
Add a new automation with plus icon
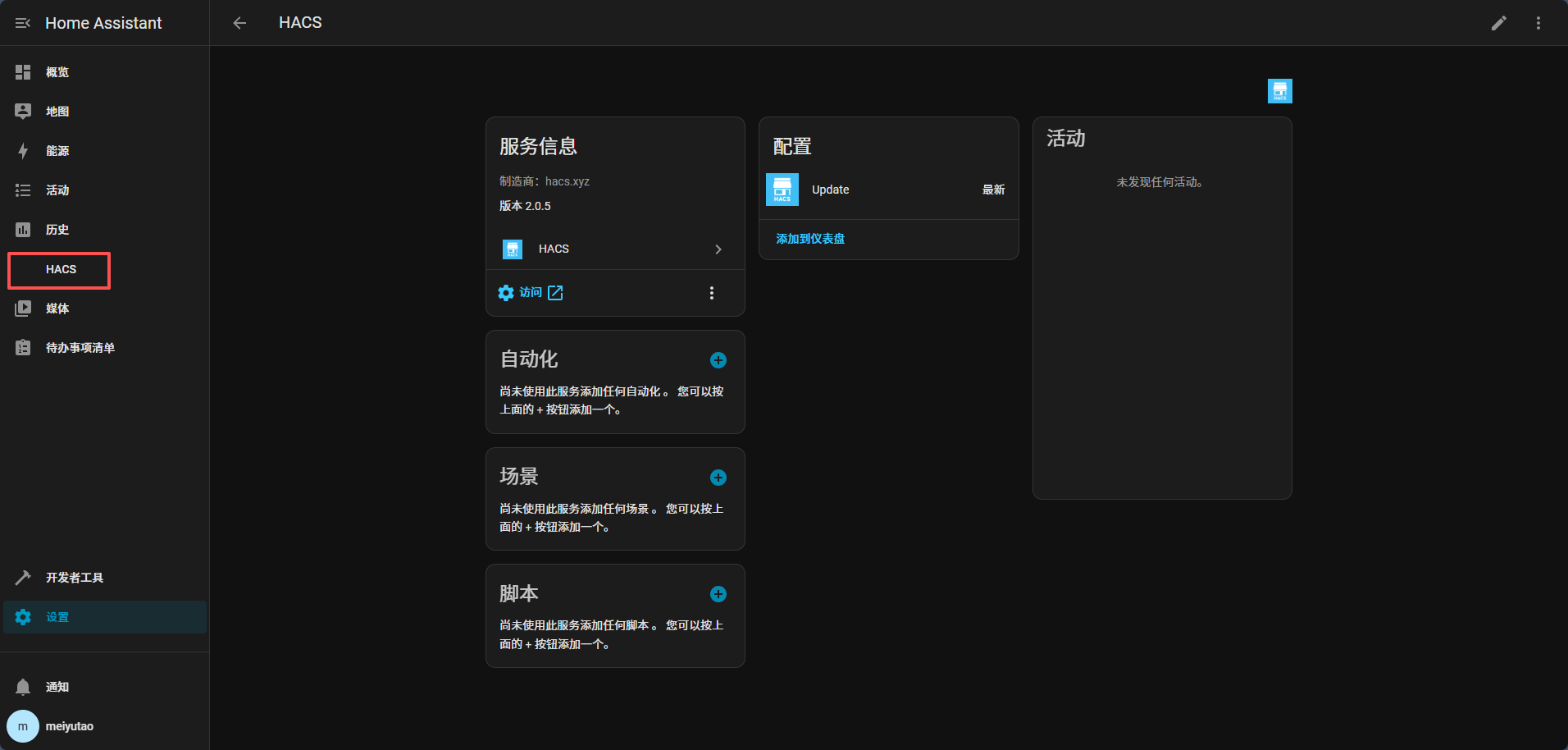click(718, 360)
